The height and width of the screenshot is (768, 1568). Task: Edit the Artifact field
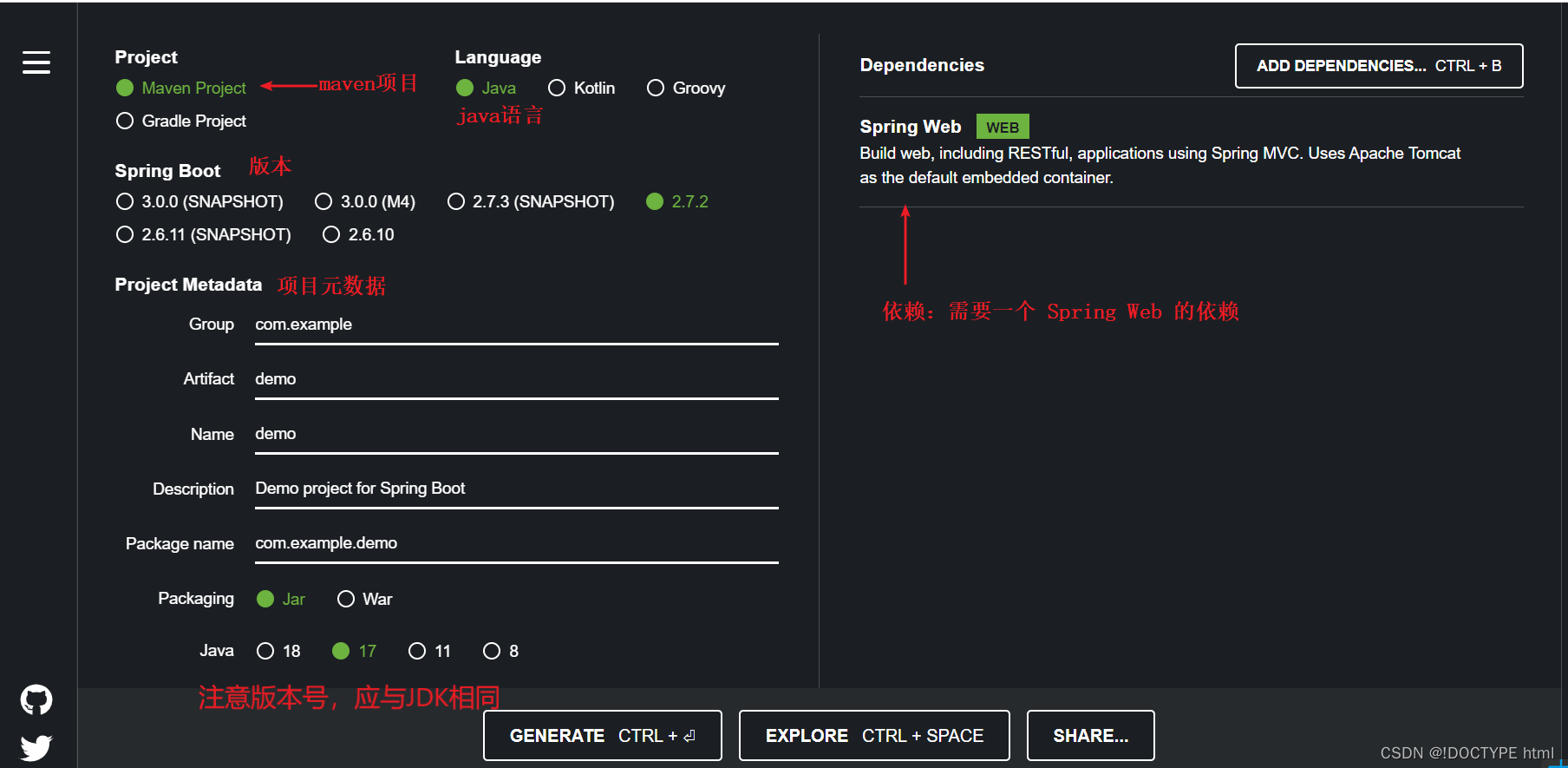(517, 379)
